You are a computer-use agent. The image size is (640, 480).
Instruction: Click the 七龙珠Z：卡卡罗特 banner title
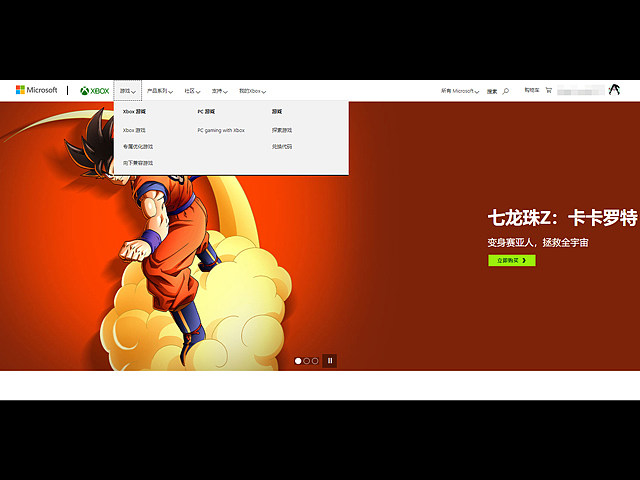[x=562, y=218]
